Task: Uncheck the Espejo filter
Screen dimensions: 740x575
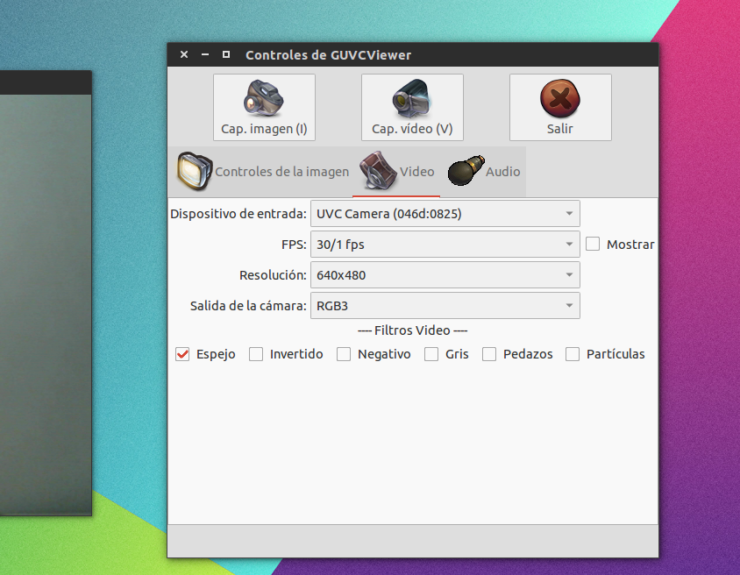Action: coord(182,354)
